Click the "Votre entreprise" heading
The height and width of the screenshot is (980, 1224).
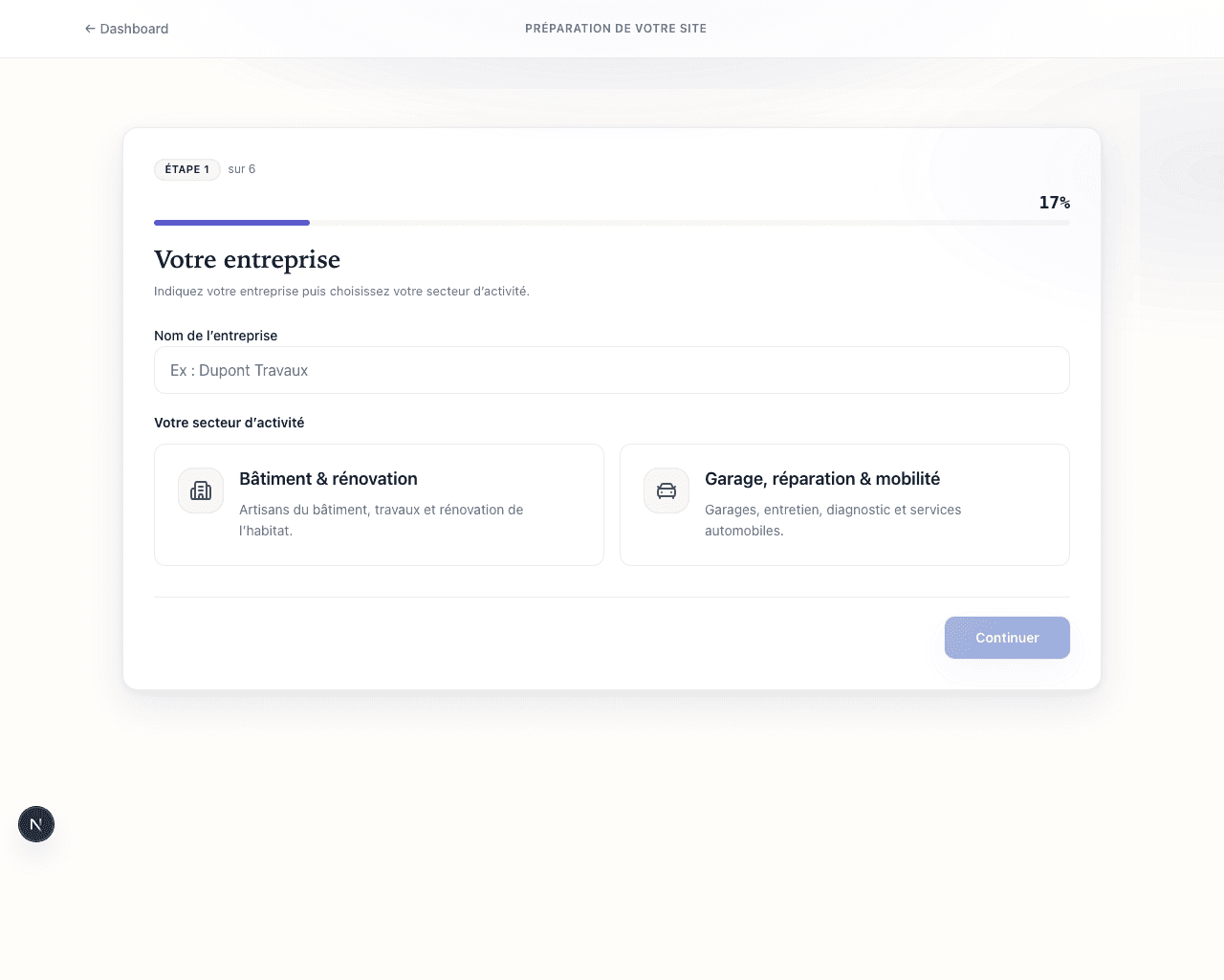coord(248,260)
